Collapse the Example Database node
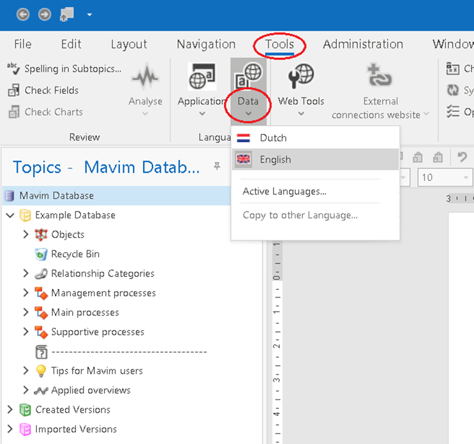Viewport: 474px width, 444px height. click(10, 215)
